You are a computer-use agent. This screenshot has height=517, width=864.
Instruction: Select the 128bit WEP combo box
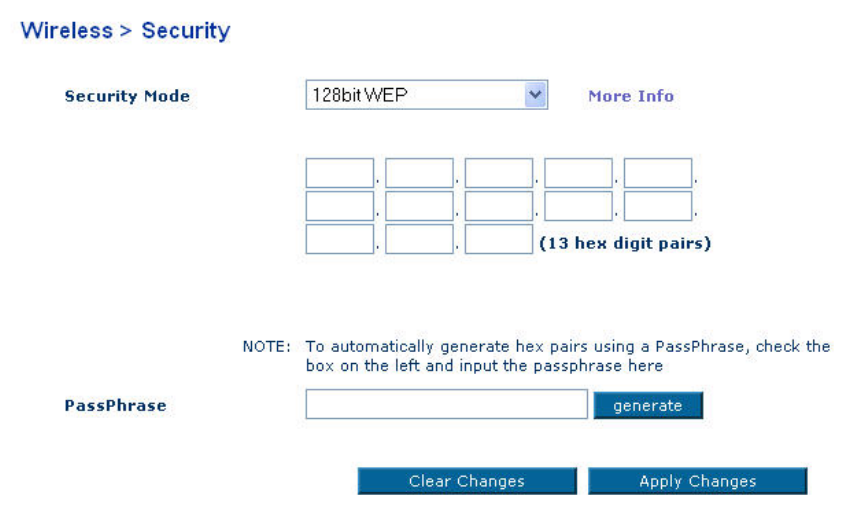point(414,95)
